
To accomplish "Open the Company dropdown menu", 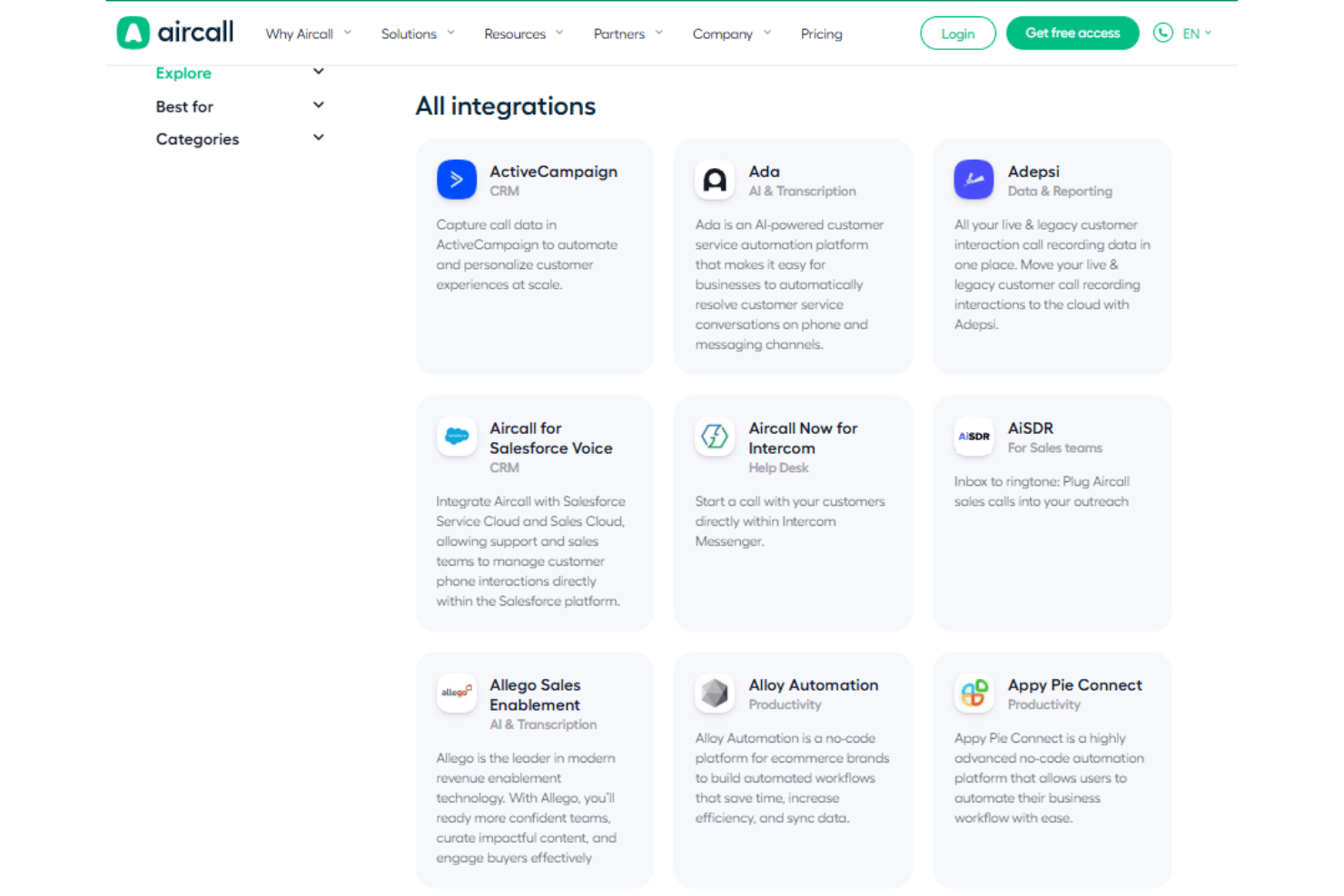I will (x=732, y=34).
